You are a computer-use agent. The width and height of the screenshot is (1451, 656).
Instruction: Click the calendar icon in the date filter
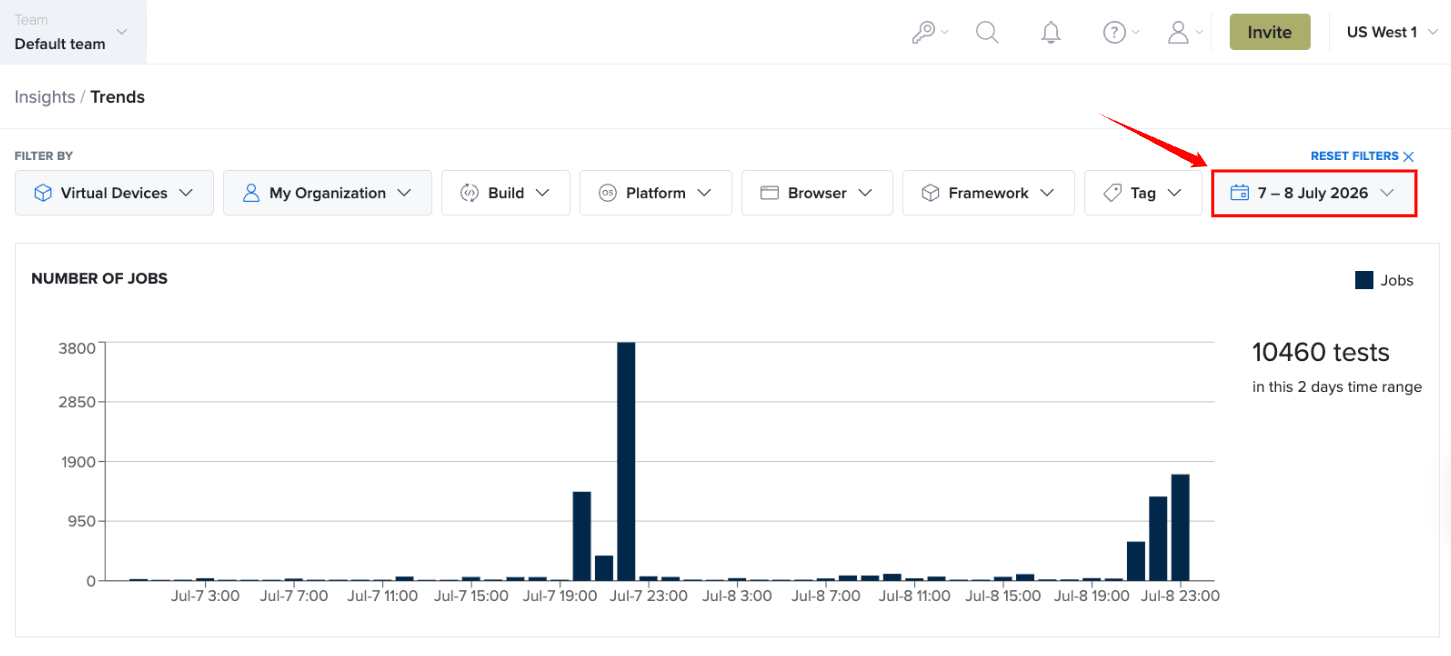click(1240, 193)
